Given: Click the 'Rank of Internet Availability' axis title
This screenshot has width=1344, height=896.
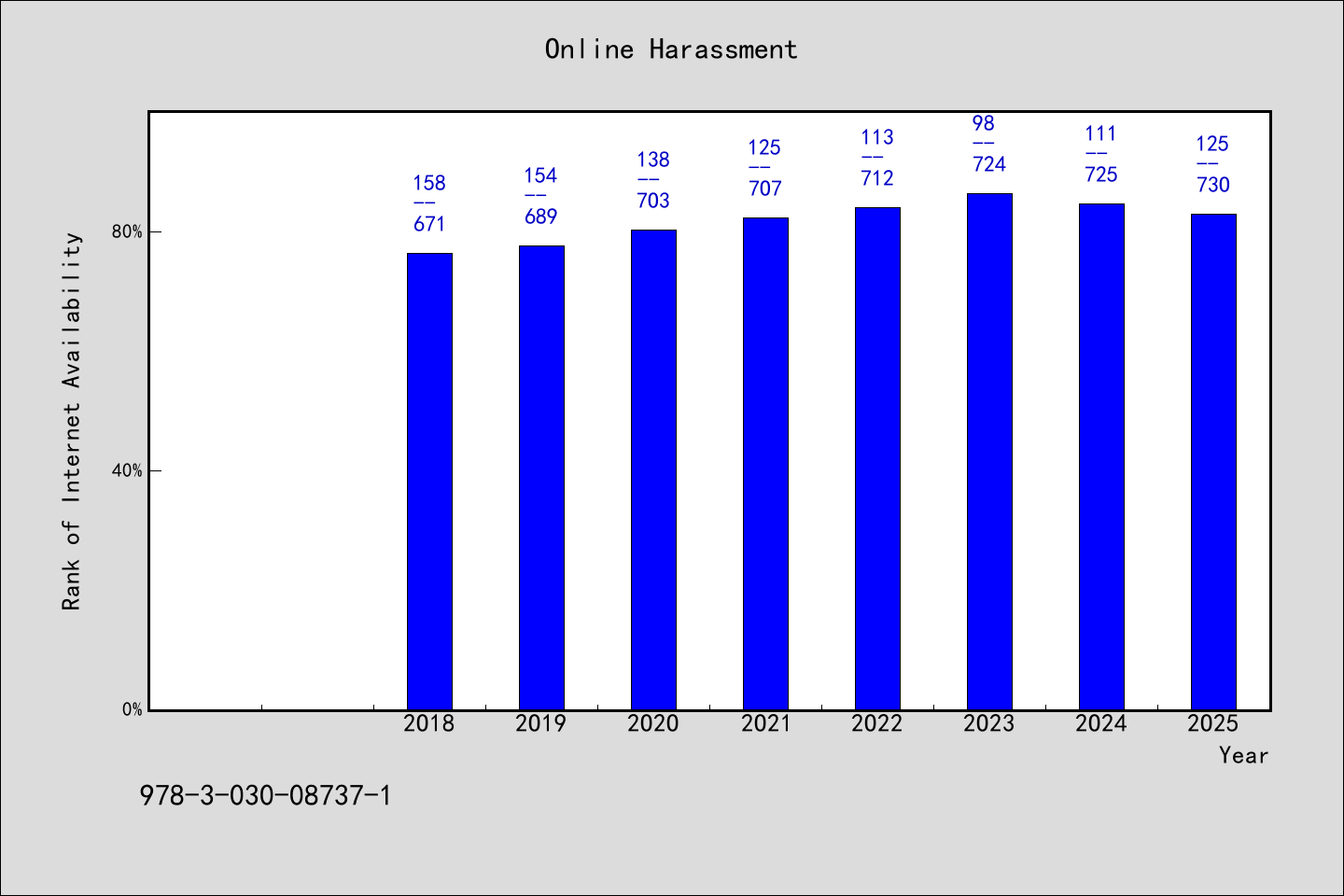Looking at the screenshot, I should [72, 421].
